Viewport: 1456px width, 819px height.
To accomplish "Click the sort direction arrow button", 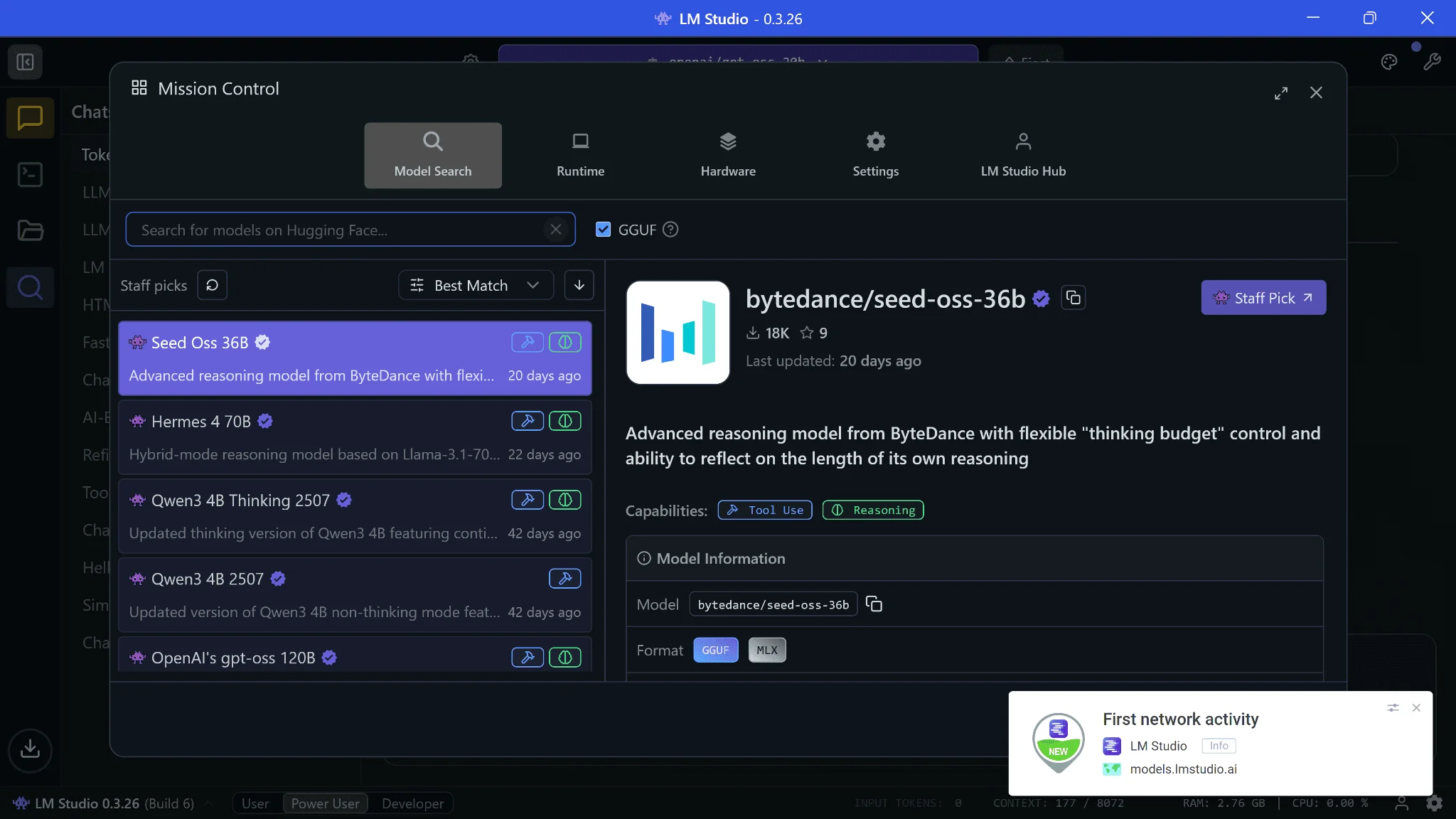I will click(x=579, y=285).
